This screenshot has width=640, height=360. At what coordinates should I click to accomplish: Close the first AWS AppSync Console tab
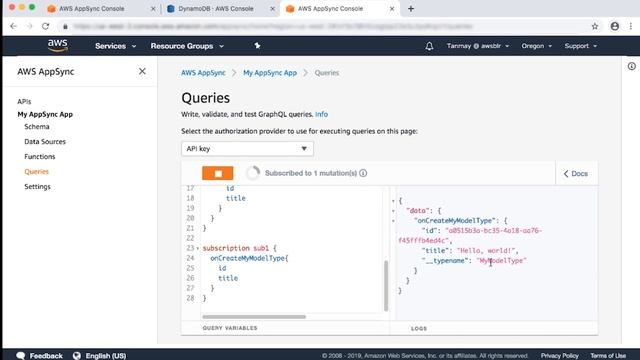pos(153,9)
